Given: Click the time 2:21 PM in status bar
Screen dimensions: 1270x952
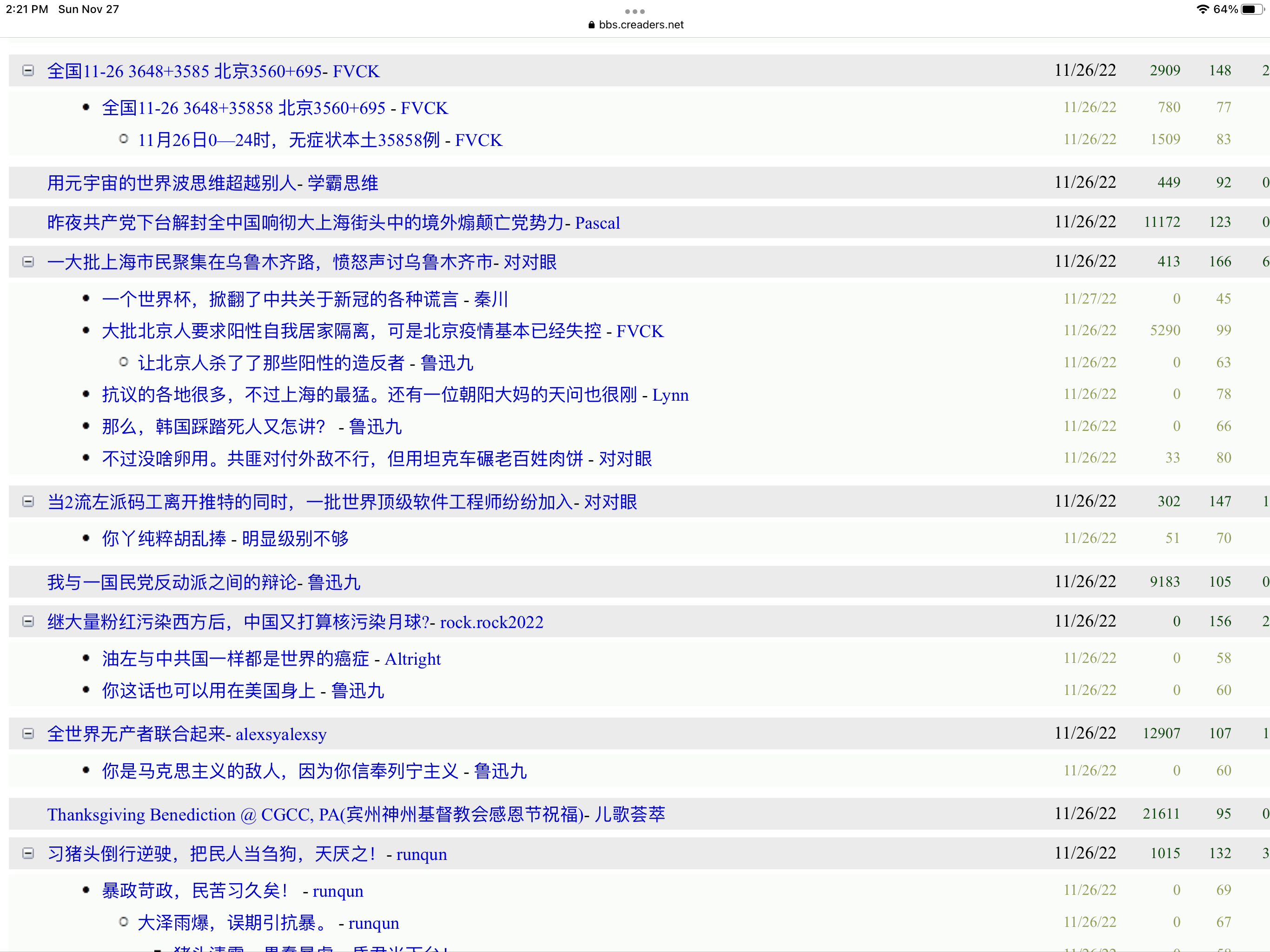Looking at the screenshot, I should click(x=27, y=9).
